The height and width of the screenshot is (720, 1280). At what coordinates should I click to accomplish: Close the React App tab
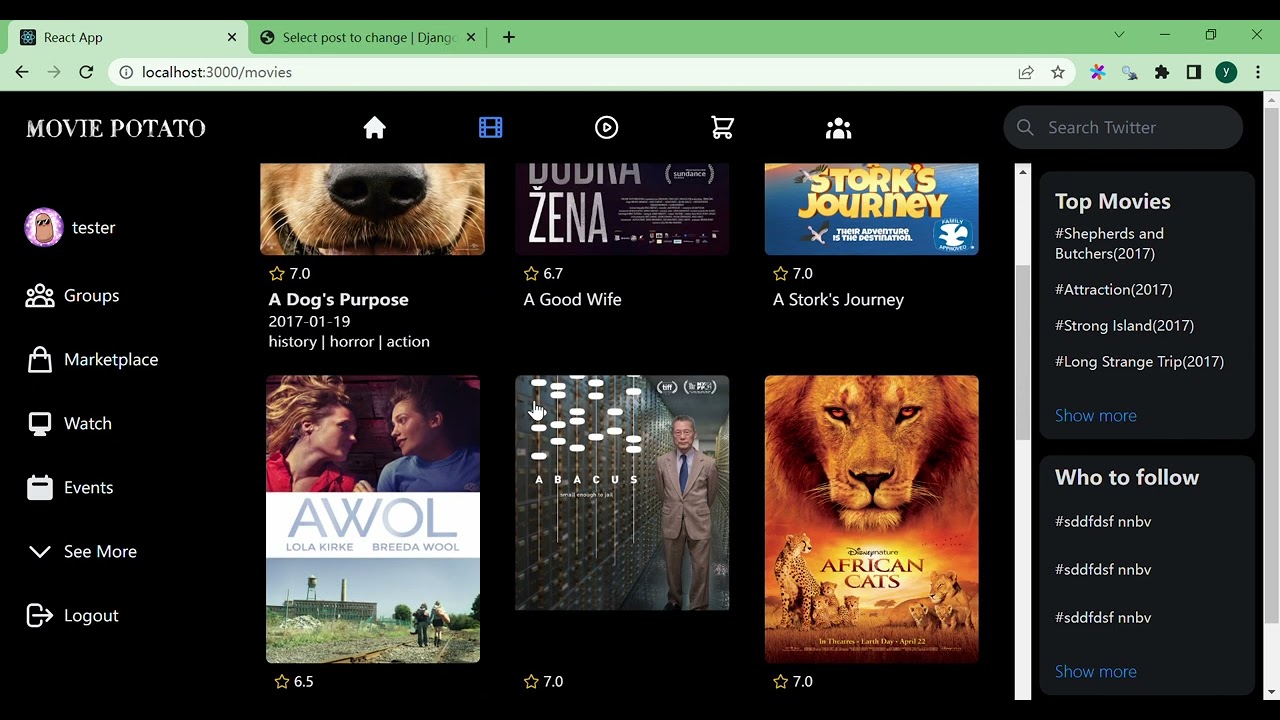(232, 37)
